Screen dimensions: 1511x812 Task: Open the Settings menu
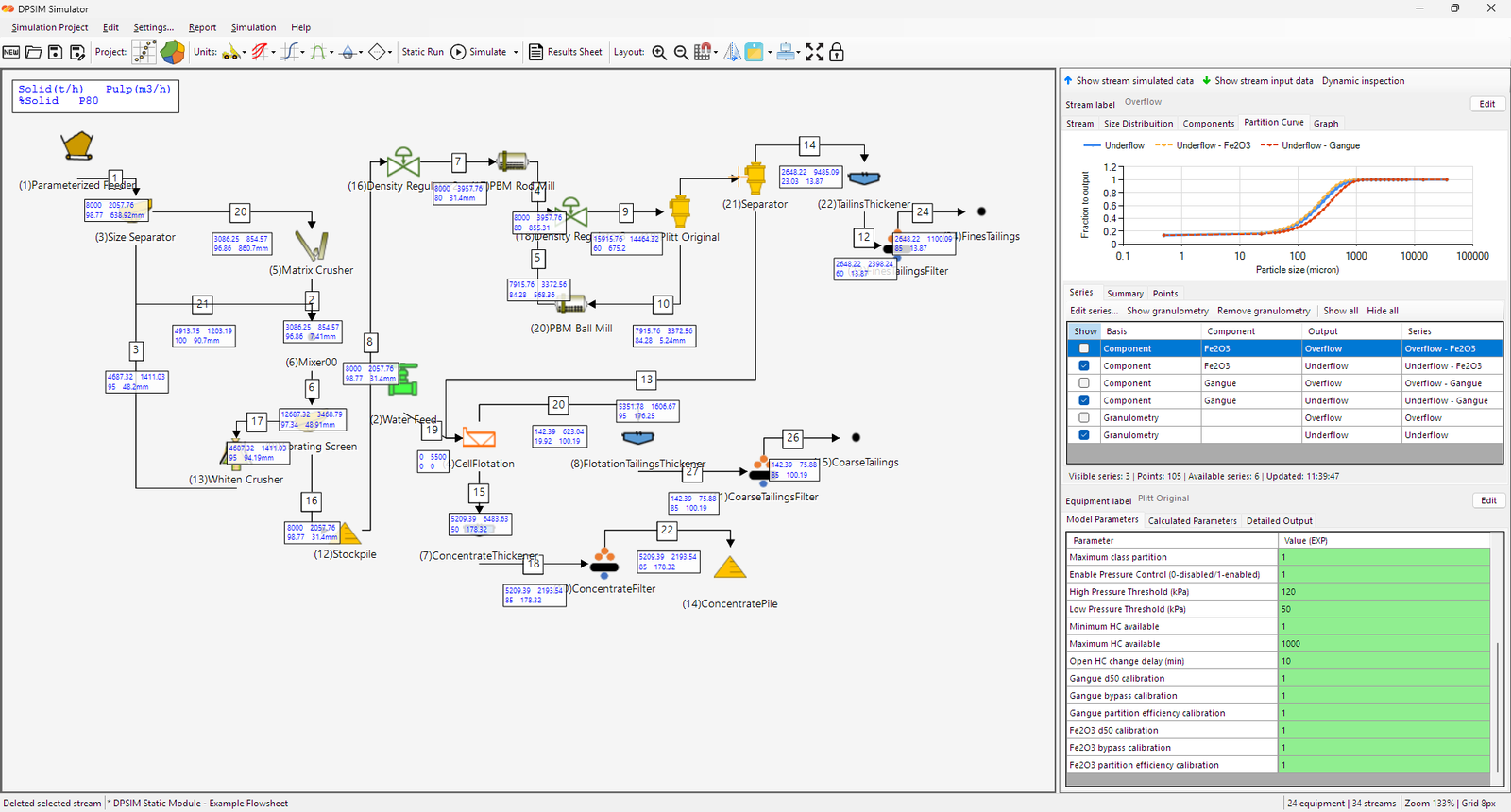tap(153, 27)
